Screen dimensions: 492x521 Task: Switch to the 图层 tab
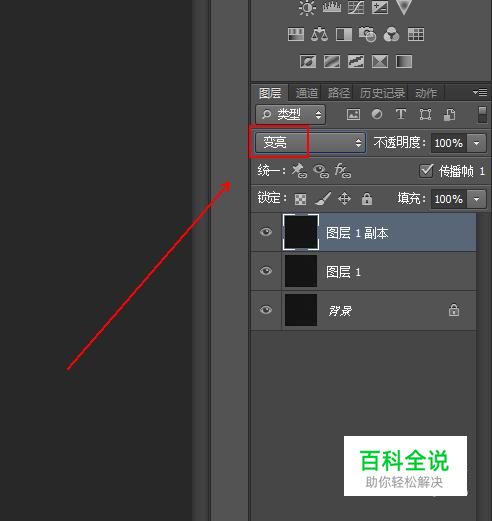270,93
